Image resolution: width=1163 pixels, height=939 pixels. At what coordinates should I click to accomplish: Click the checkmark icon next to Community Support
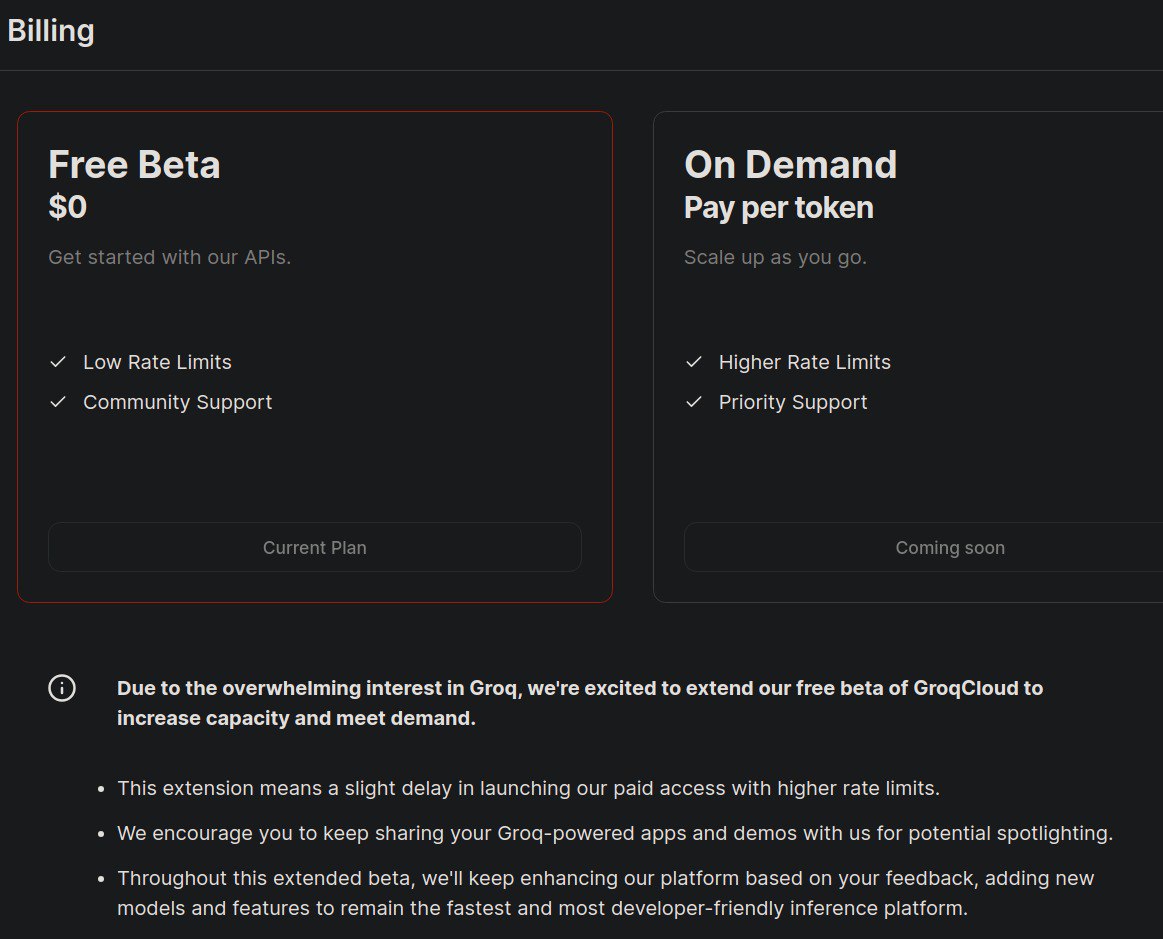[x=58, y=402]
